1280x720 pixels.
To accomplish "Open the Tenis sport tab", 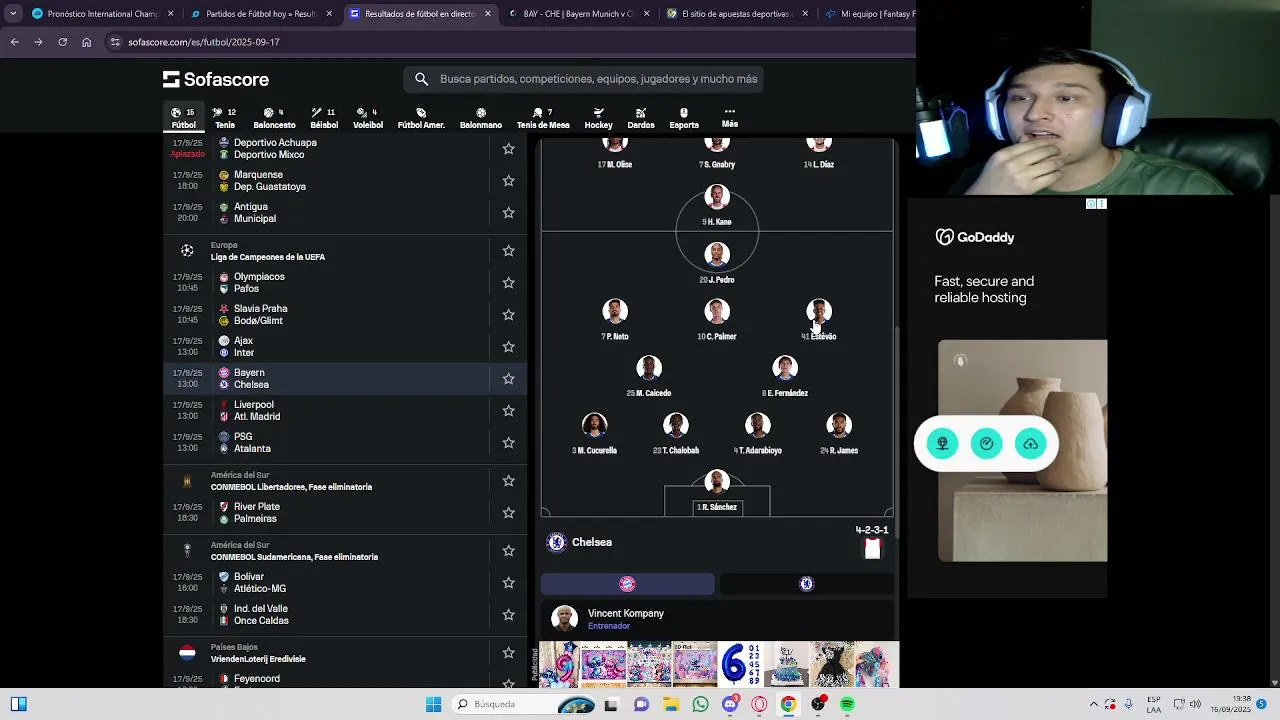I will pos(225,118).
